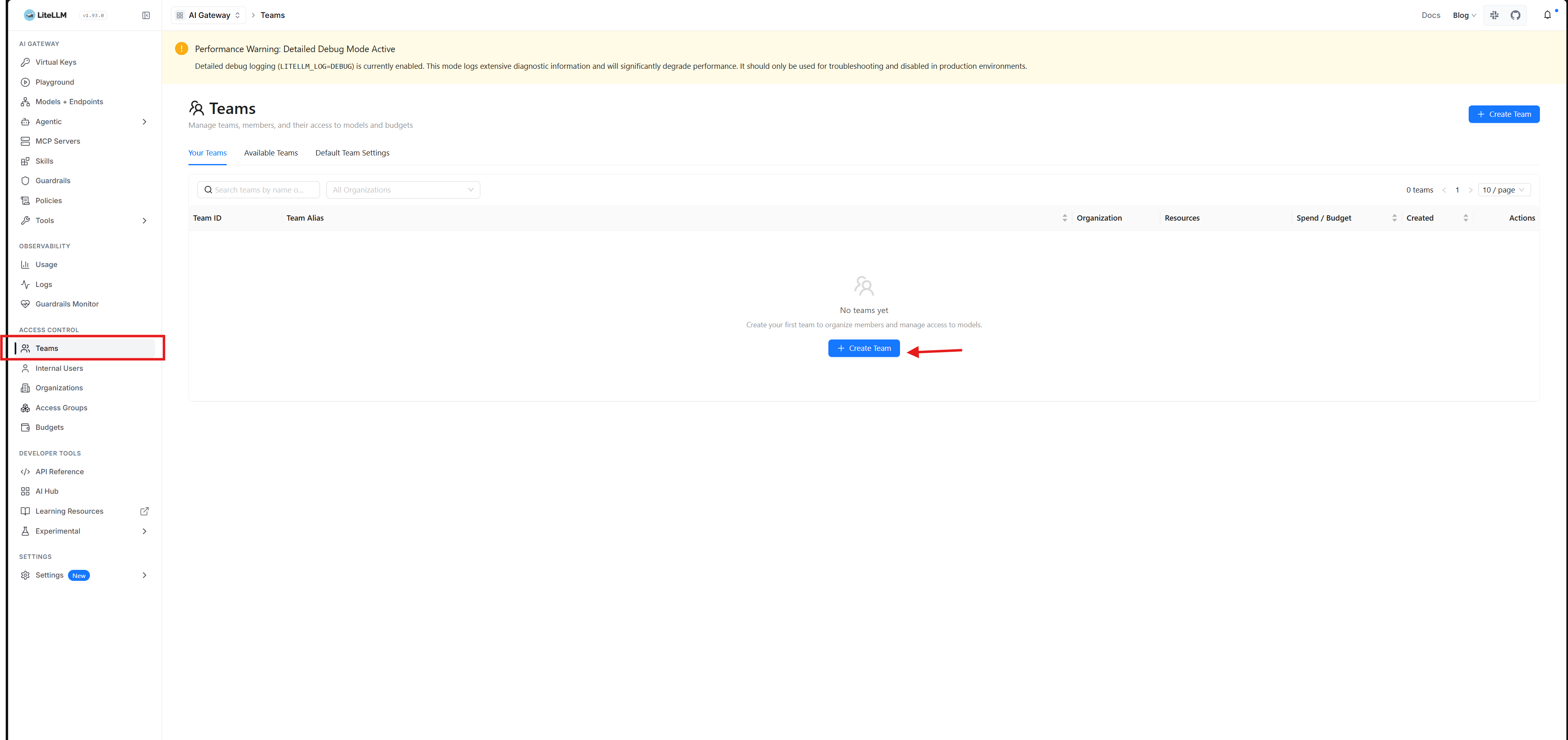Open Learning Resources book icon
The image size is (1568, 740).
(25, 511)
